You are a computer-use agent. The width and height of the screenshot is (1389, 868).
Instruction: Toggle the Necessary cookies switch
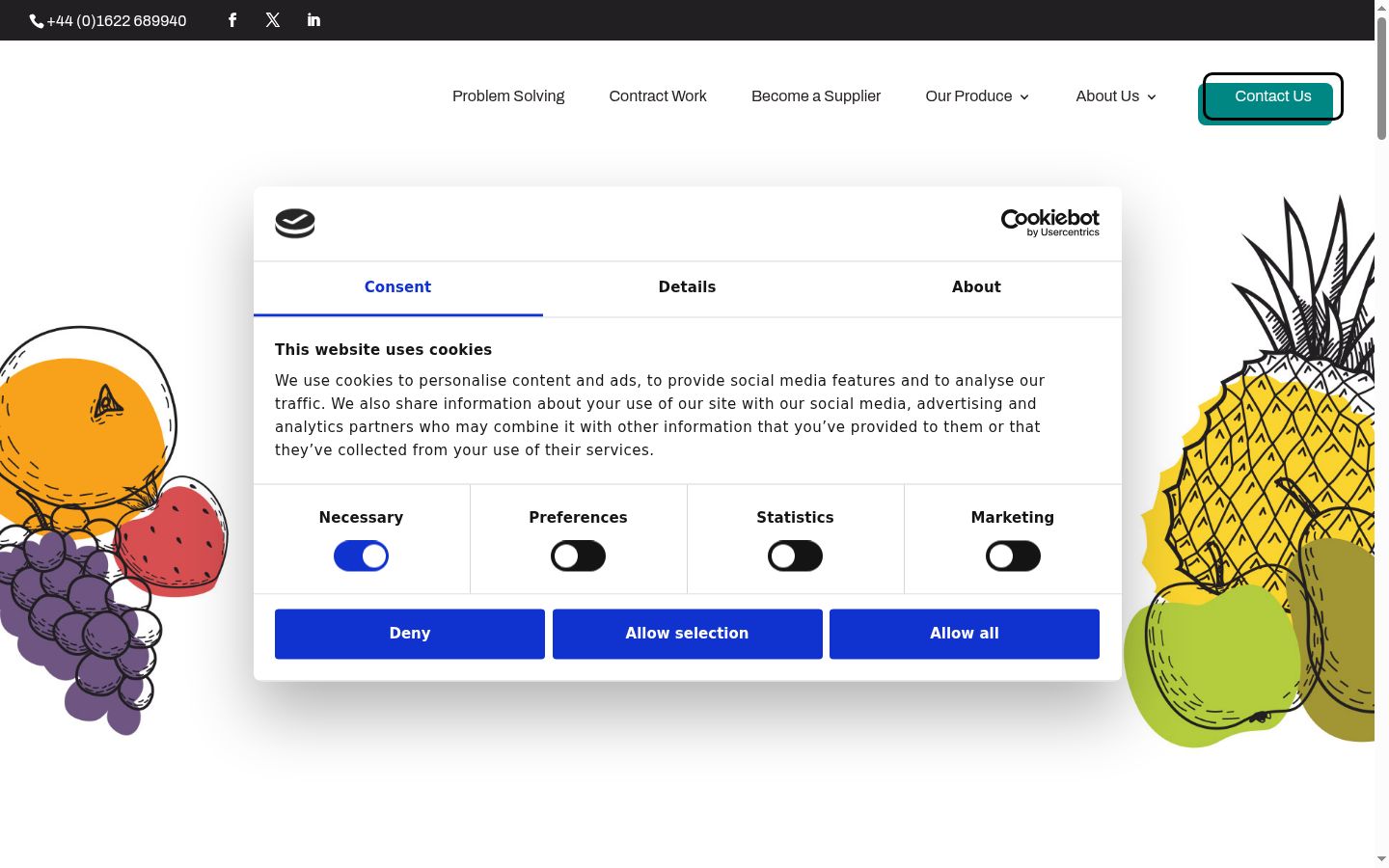tap(361, 556)
